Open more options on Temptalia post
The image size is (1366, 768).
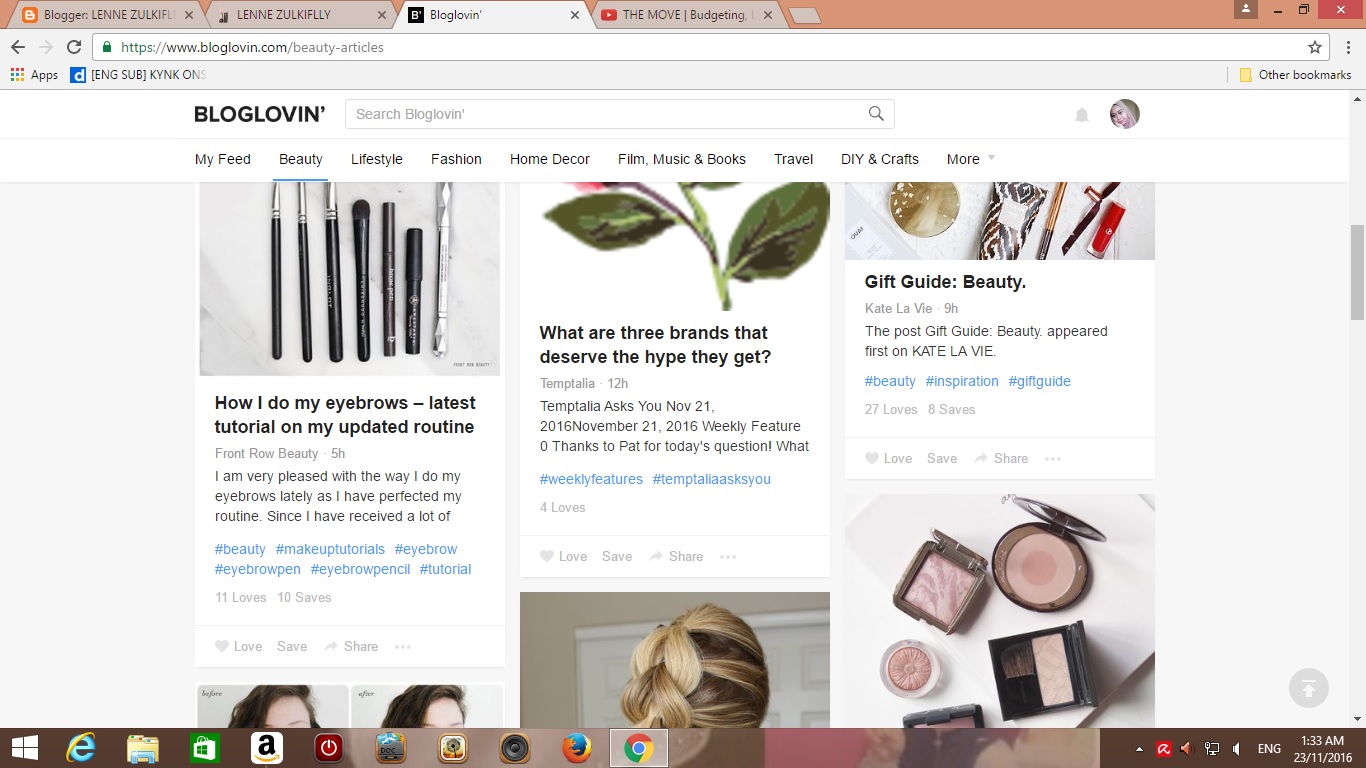[728, 556]
